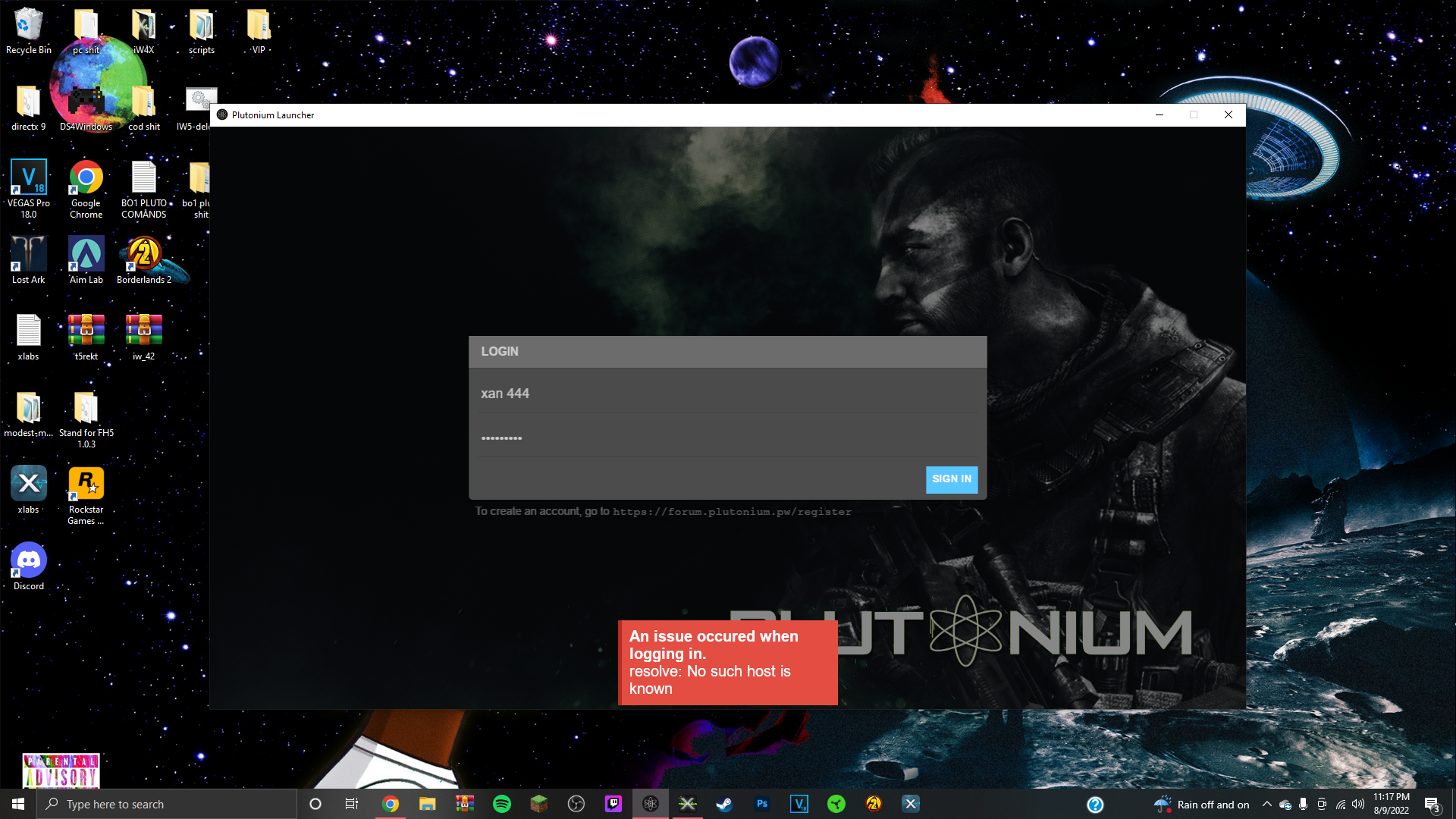
Task: Open Razer Cortex taskbar icon
Action: point(836,804)
